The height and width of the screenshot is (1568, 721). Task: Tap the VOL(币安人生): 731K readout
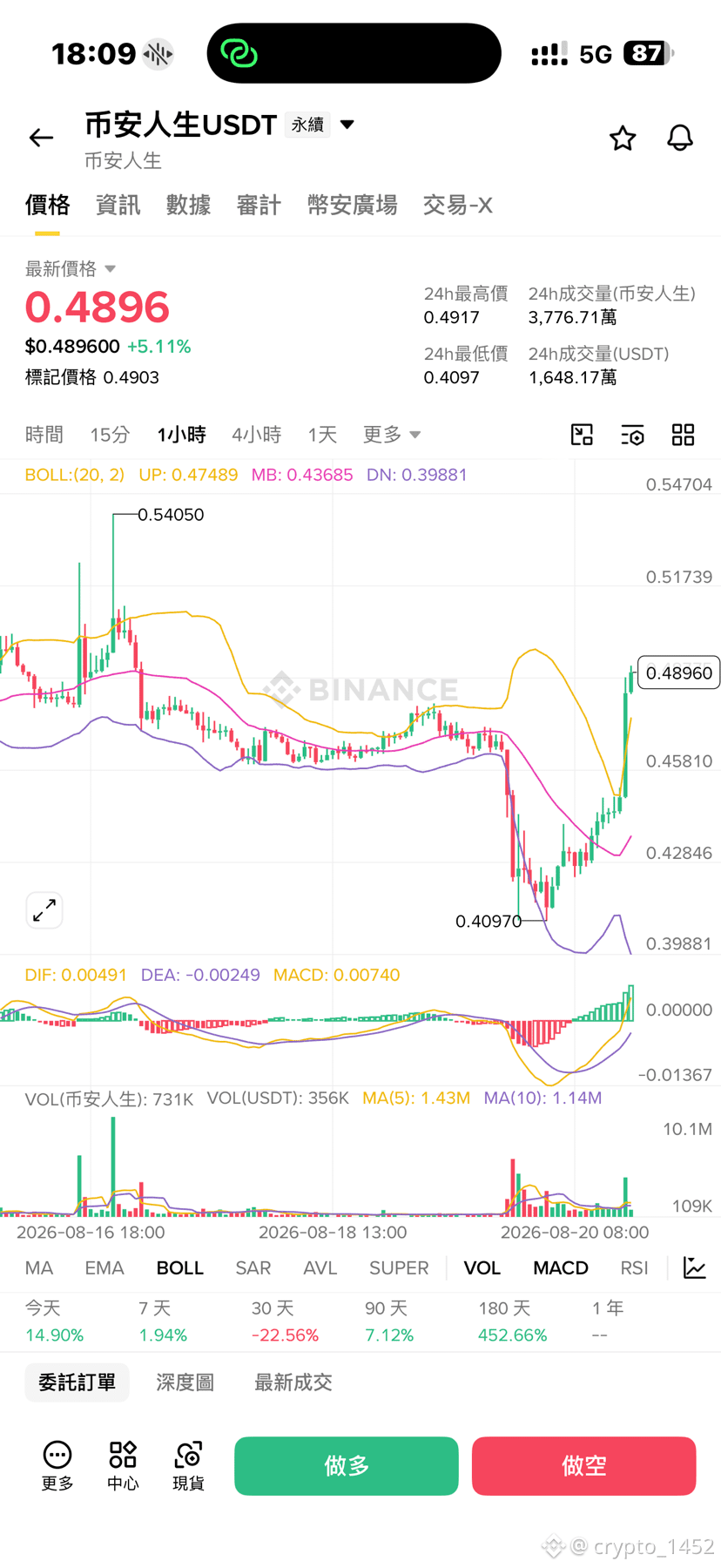pyautogui.click(x=109, y=1098)
